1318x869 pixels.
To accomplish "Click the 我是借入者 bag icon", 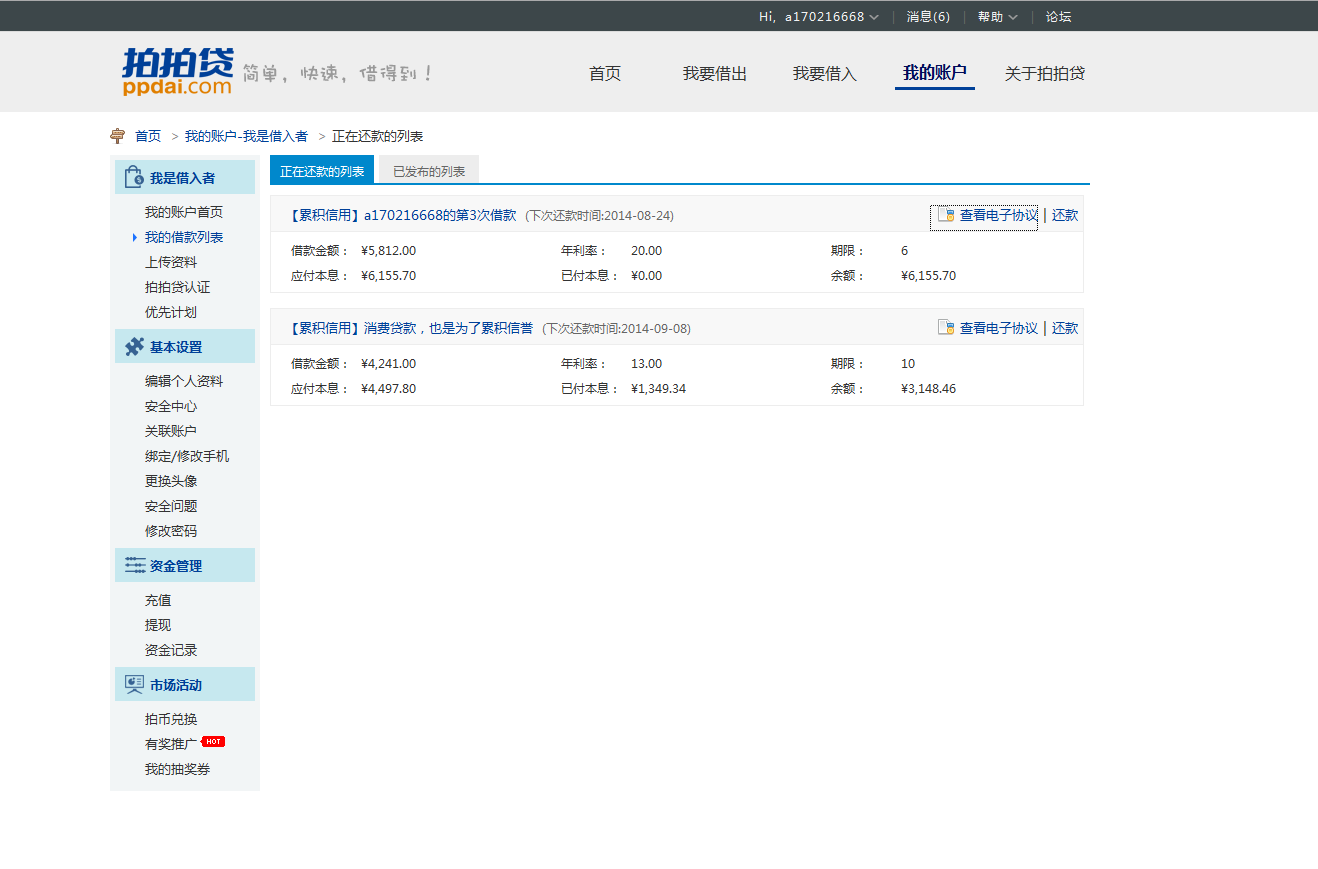I will (x=134, y=178).
